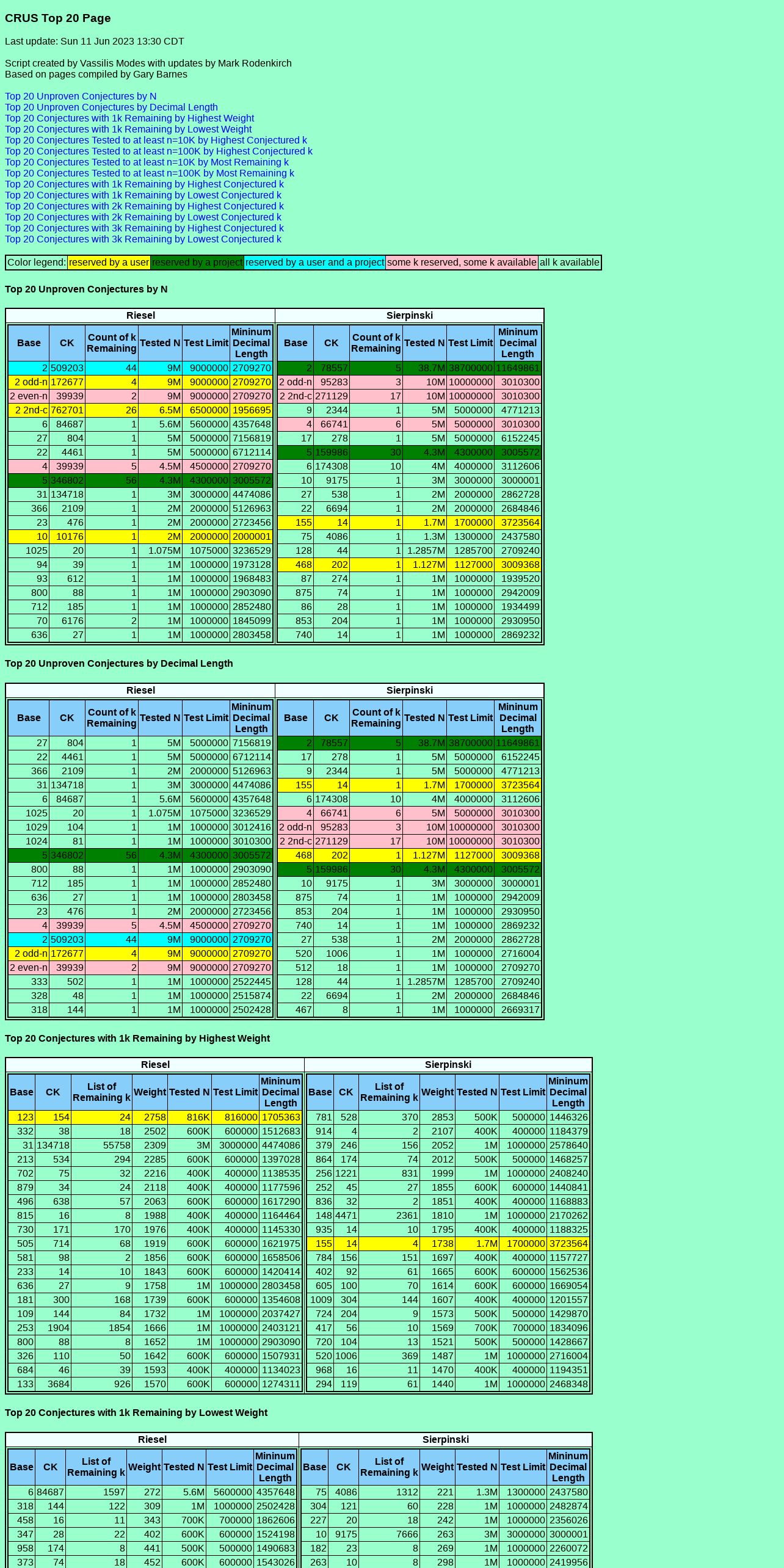This screenshot has width=784, height=1568.
Task: Click the cyan 'reserved by a user and a project' swatch
Action: [314, 263]
